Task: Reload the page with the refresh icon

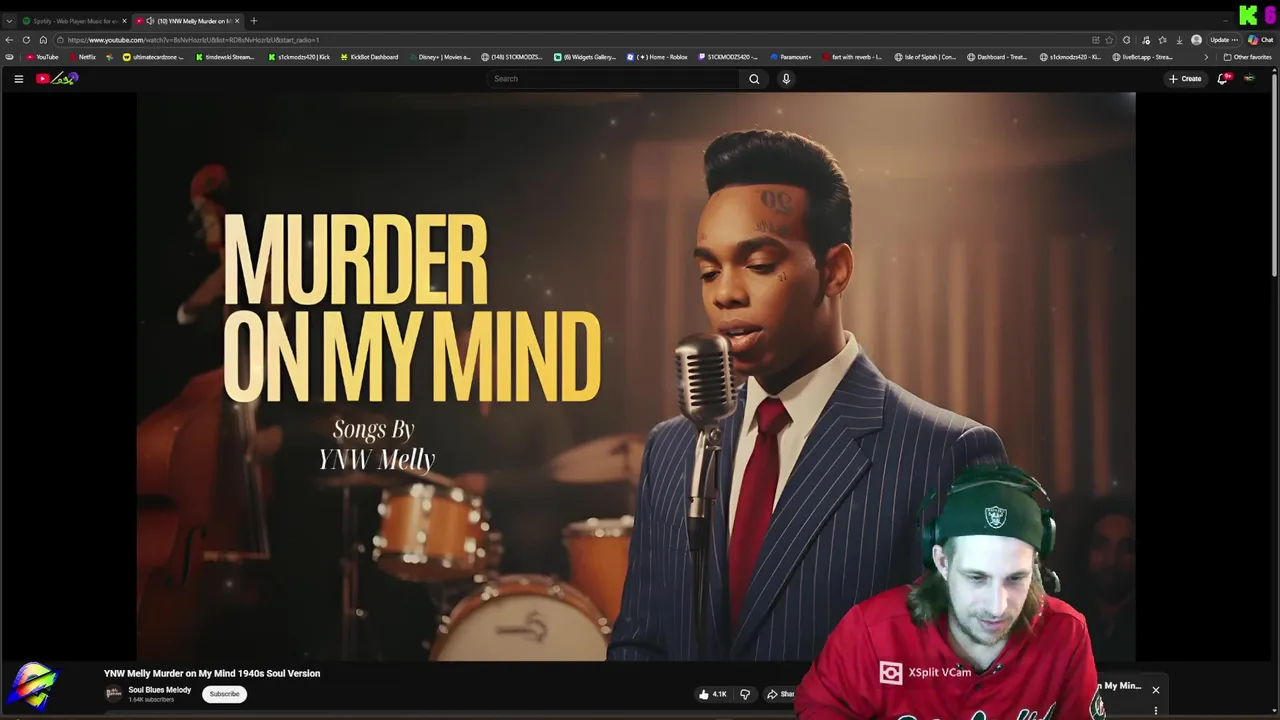Action: 26,40
